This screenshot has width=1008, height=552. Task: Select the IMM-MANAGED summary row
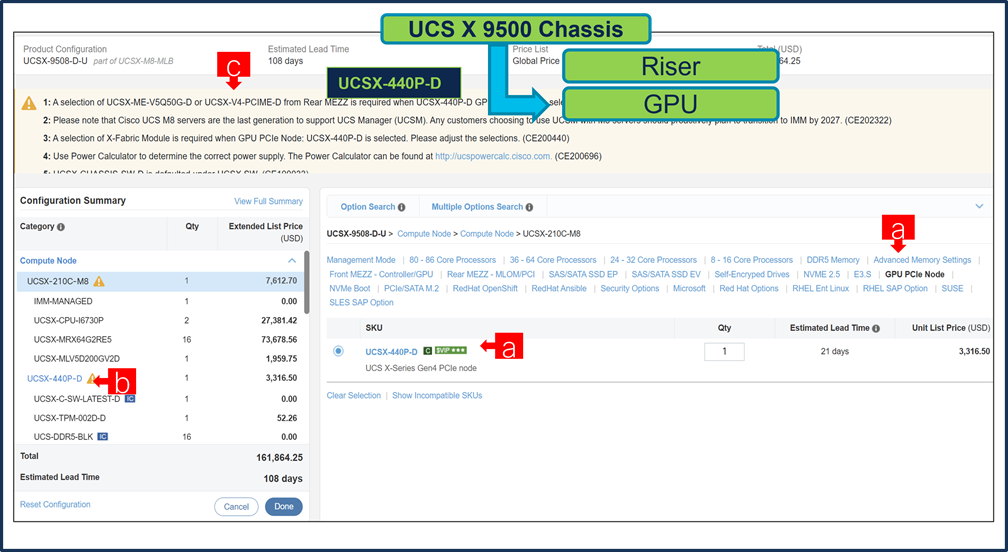click(160, 301)
